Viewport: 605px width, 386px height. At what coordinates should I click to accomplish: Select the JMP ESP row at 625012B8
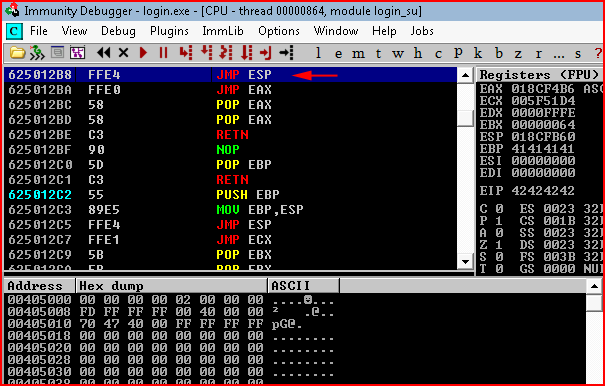click(x=230, y=74)
